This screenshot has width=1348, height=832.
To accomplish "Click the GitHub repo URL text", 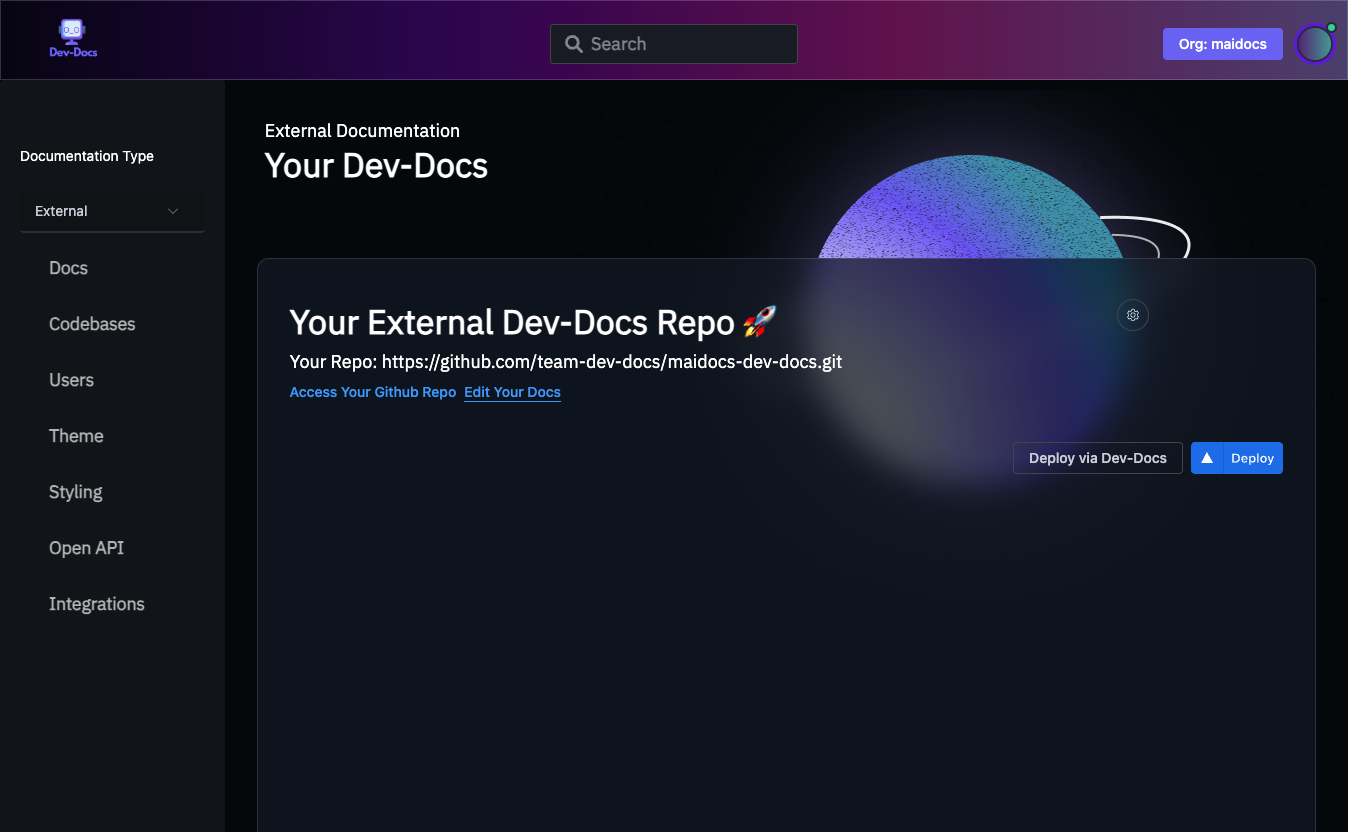I will click(x=611, y=362).
